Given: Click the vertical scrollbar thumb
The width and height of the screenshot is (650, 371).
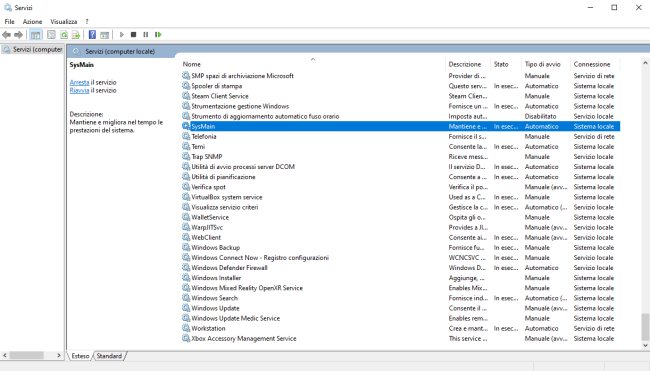Looking at the screenshot, I should coord(645,327).
